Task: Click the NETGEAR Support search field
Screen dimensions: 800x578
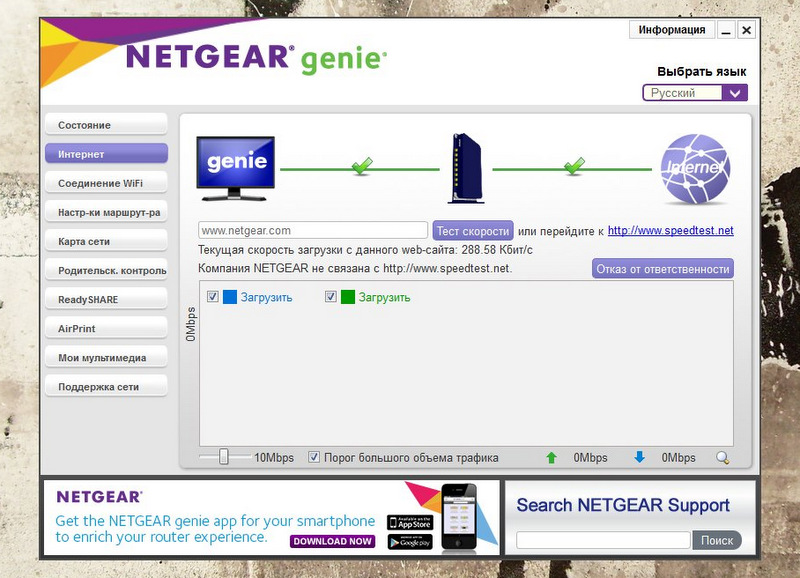Action: tap(604, 540)
